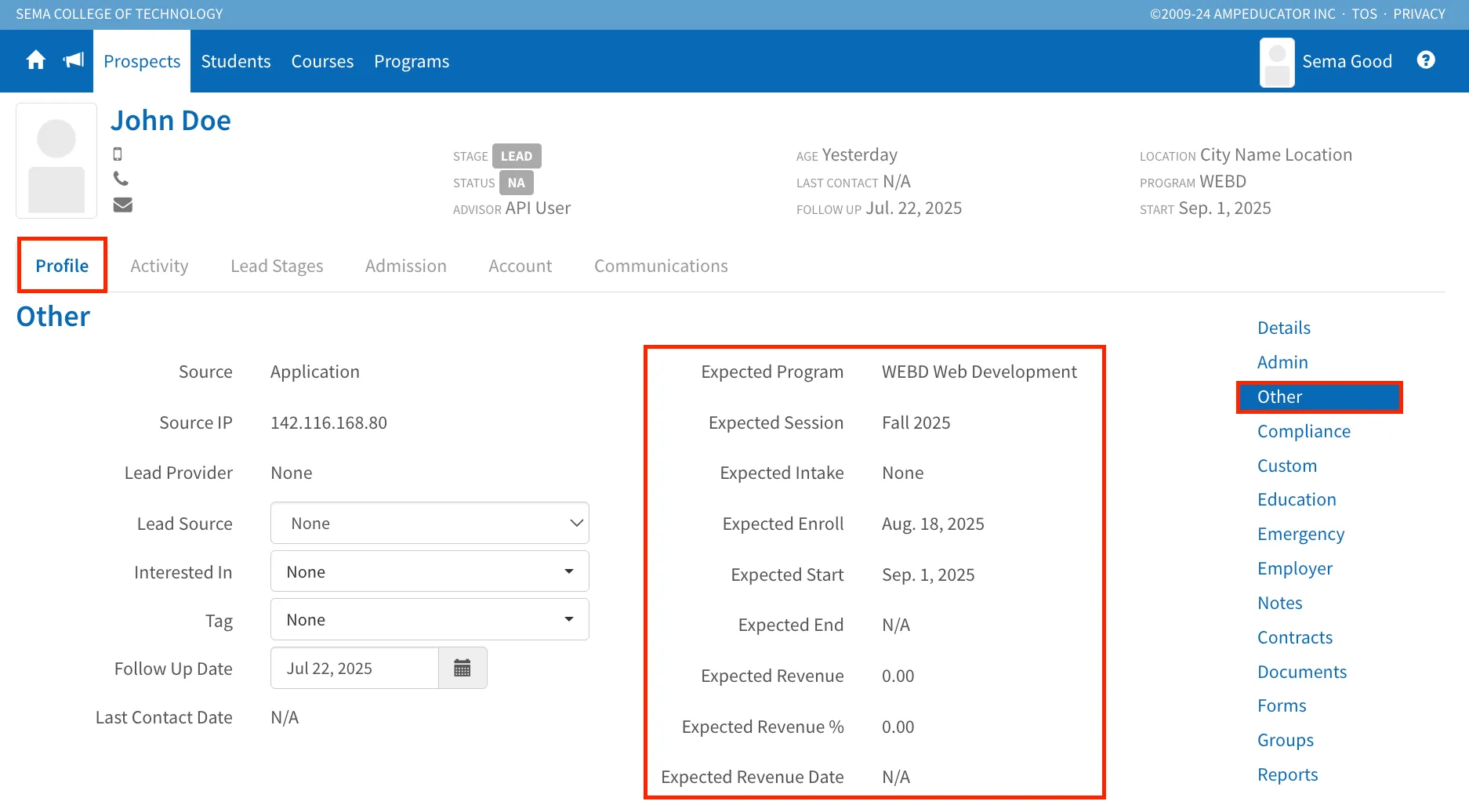Open the Notes section link
Viewport: 1469px width, 812px height.
1279,603
